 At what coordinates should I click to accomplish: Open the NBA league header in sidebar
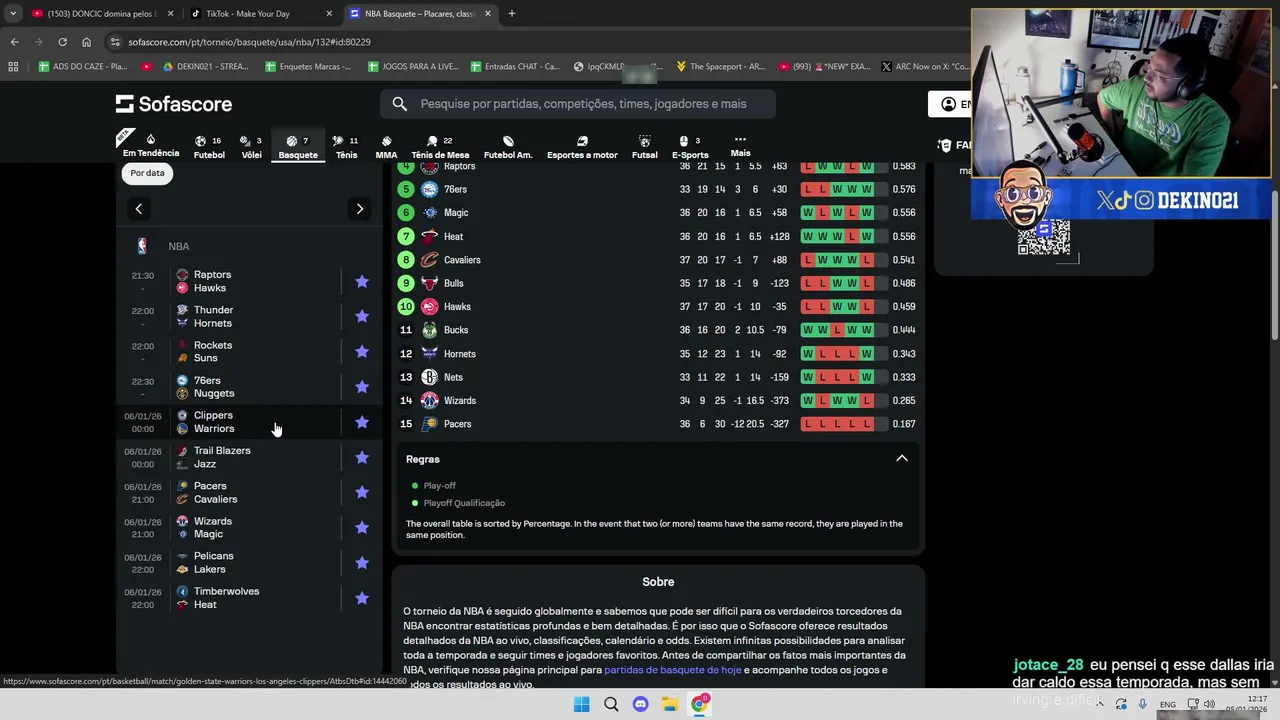pyautogui.click(x=250, y=246)
